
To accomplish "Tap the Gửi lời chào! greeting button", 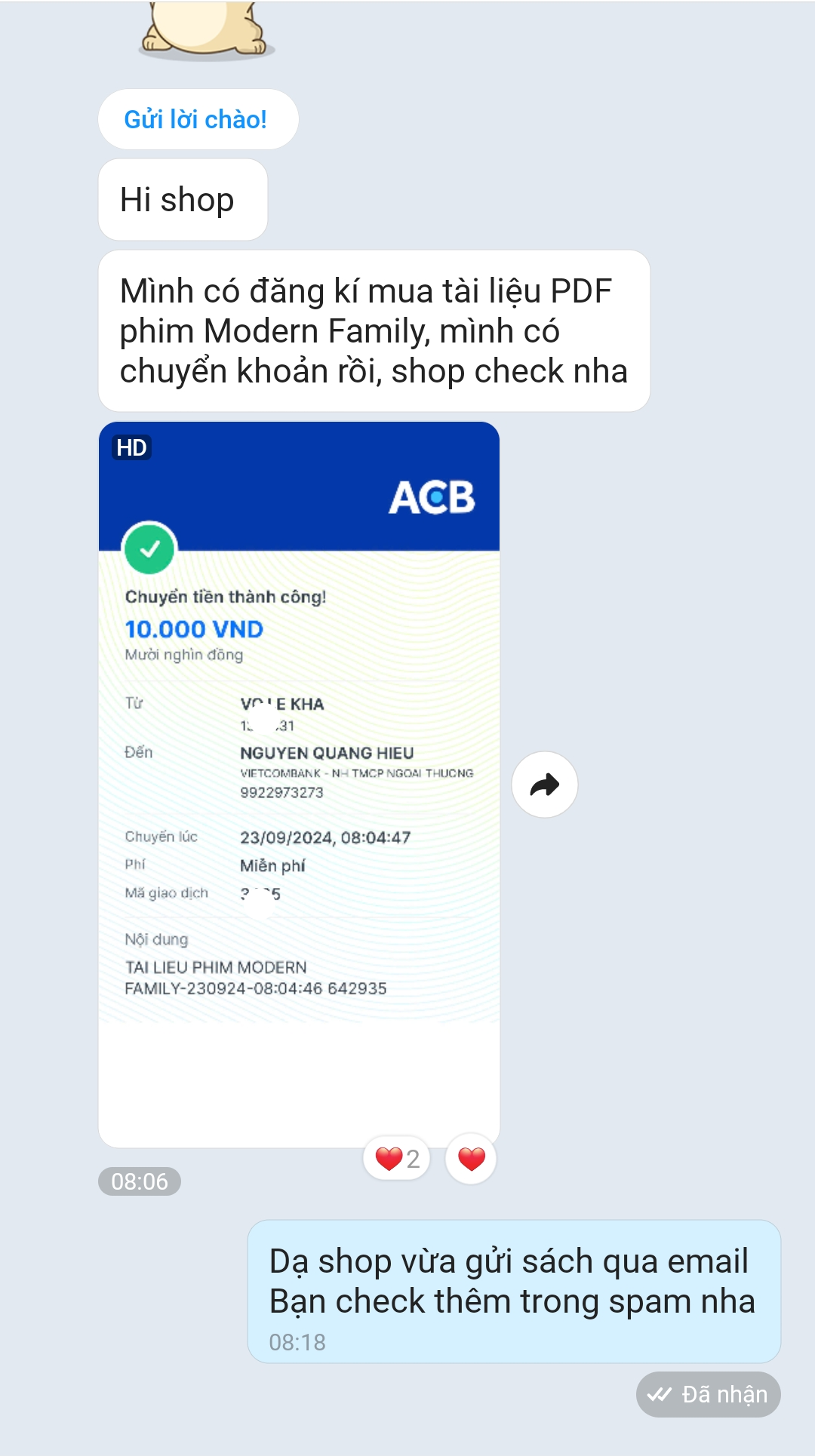I will (x=198, y=119).
